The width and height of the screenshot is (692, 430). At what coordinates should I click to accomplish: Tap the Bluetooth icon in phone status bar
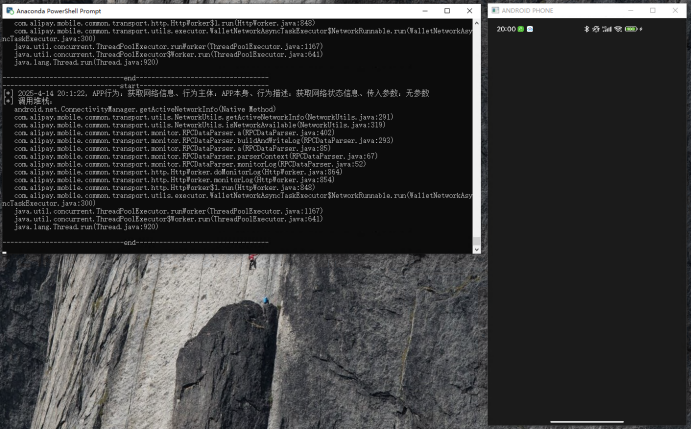(x=586, y=29)
